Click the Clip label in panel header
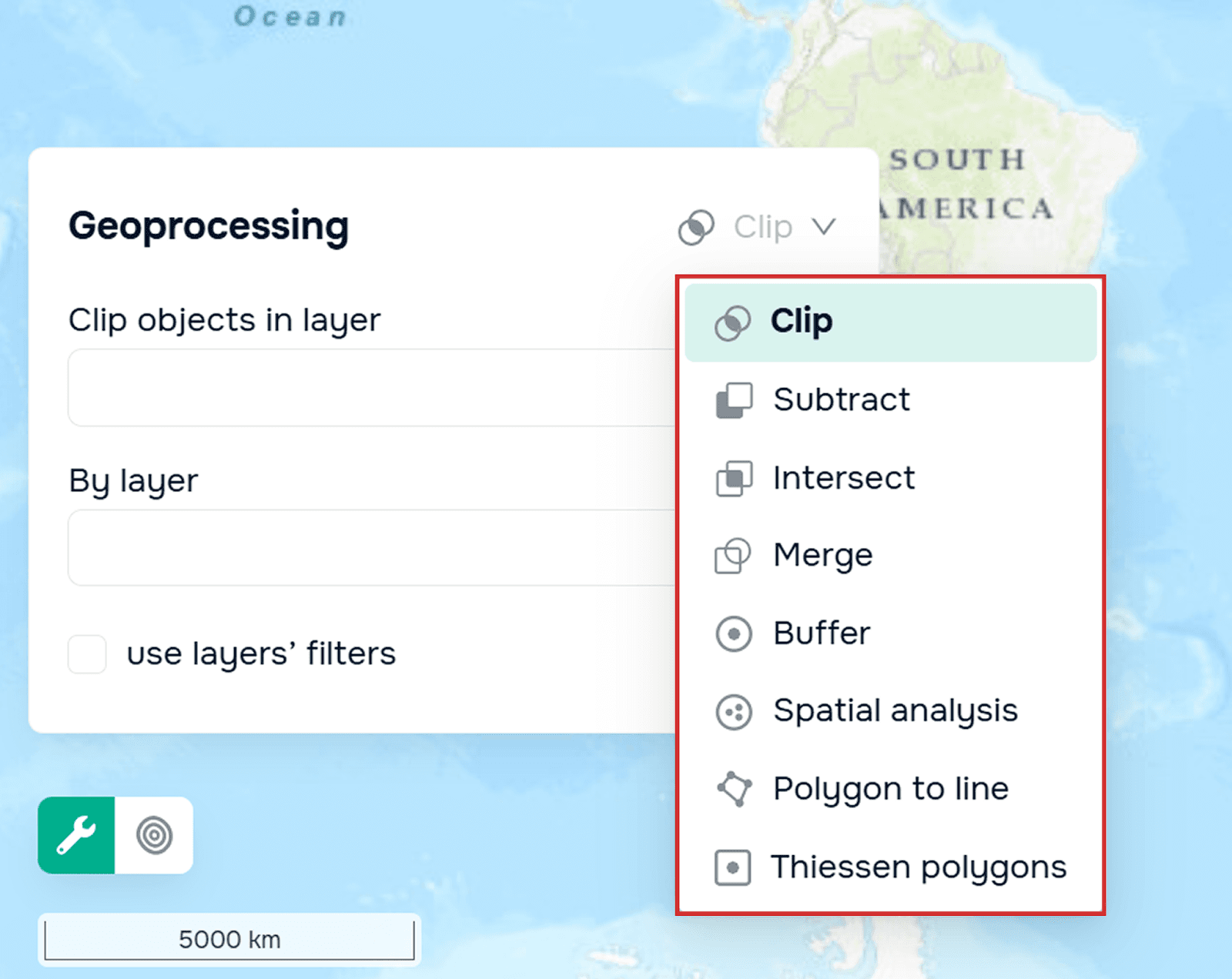Screen dimensions: 1232x979 click(763, 227)
